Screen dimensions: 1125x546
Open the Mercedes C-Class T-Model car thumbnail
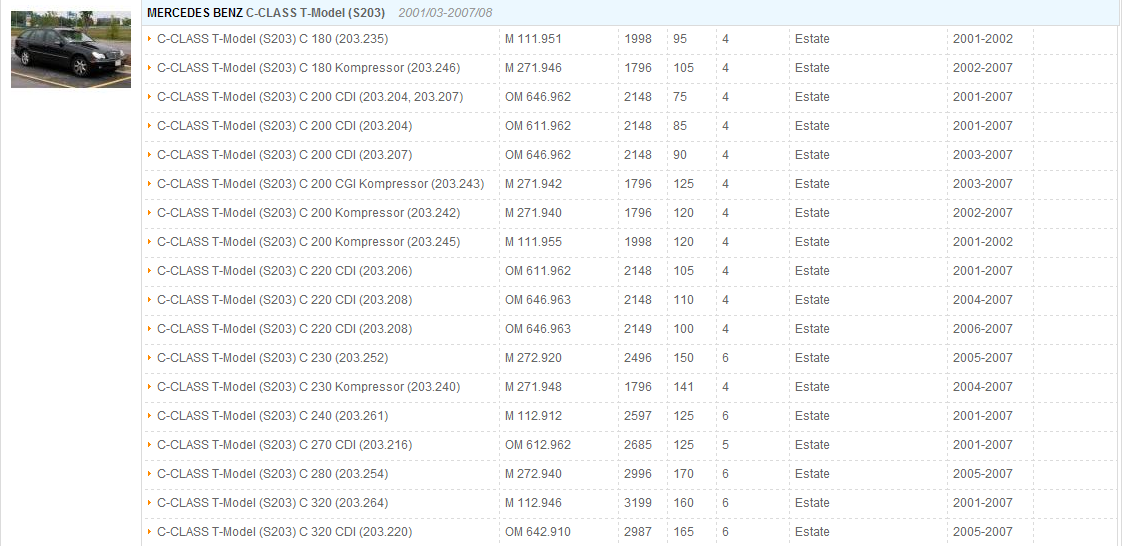71,49
